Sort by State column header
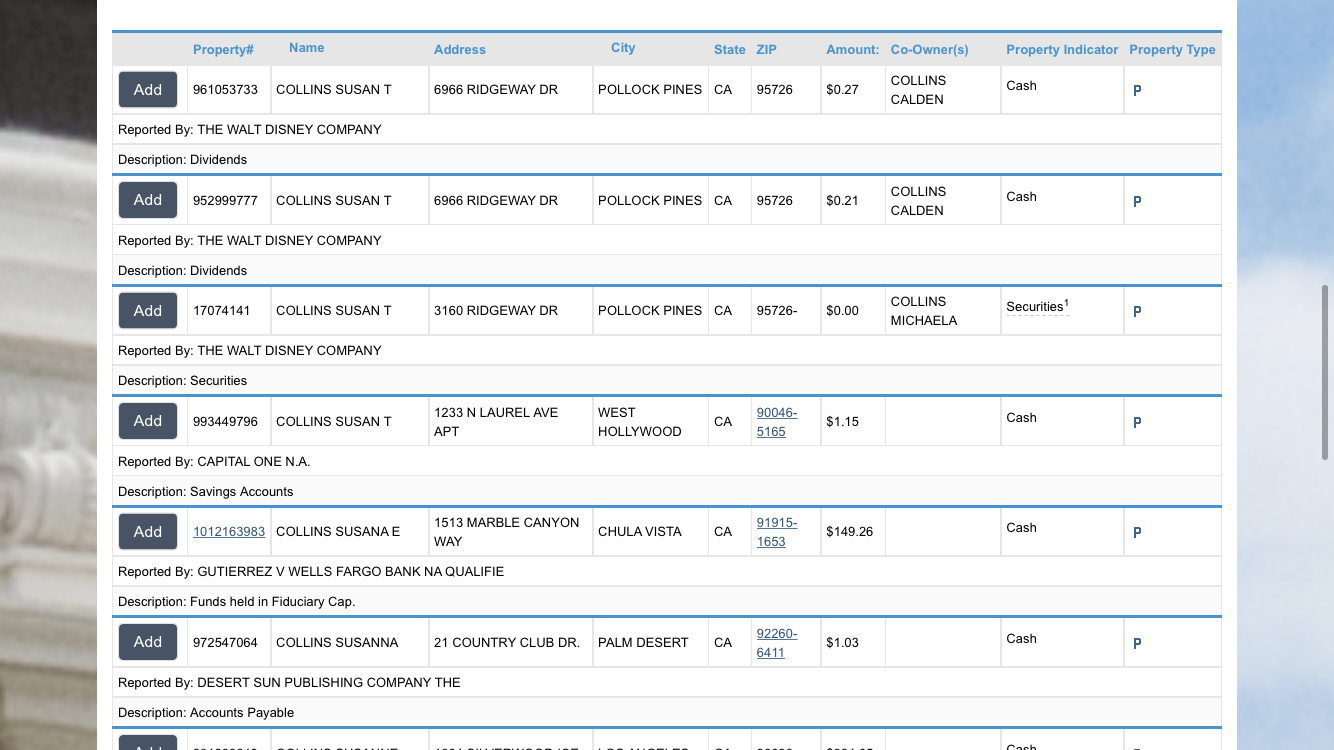1334x750 pixels. (730, 50)
